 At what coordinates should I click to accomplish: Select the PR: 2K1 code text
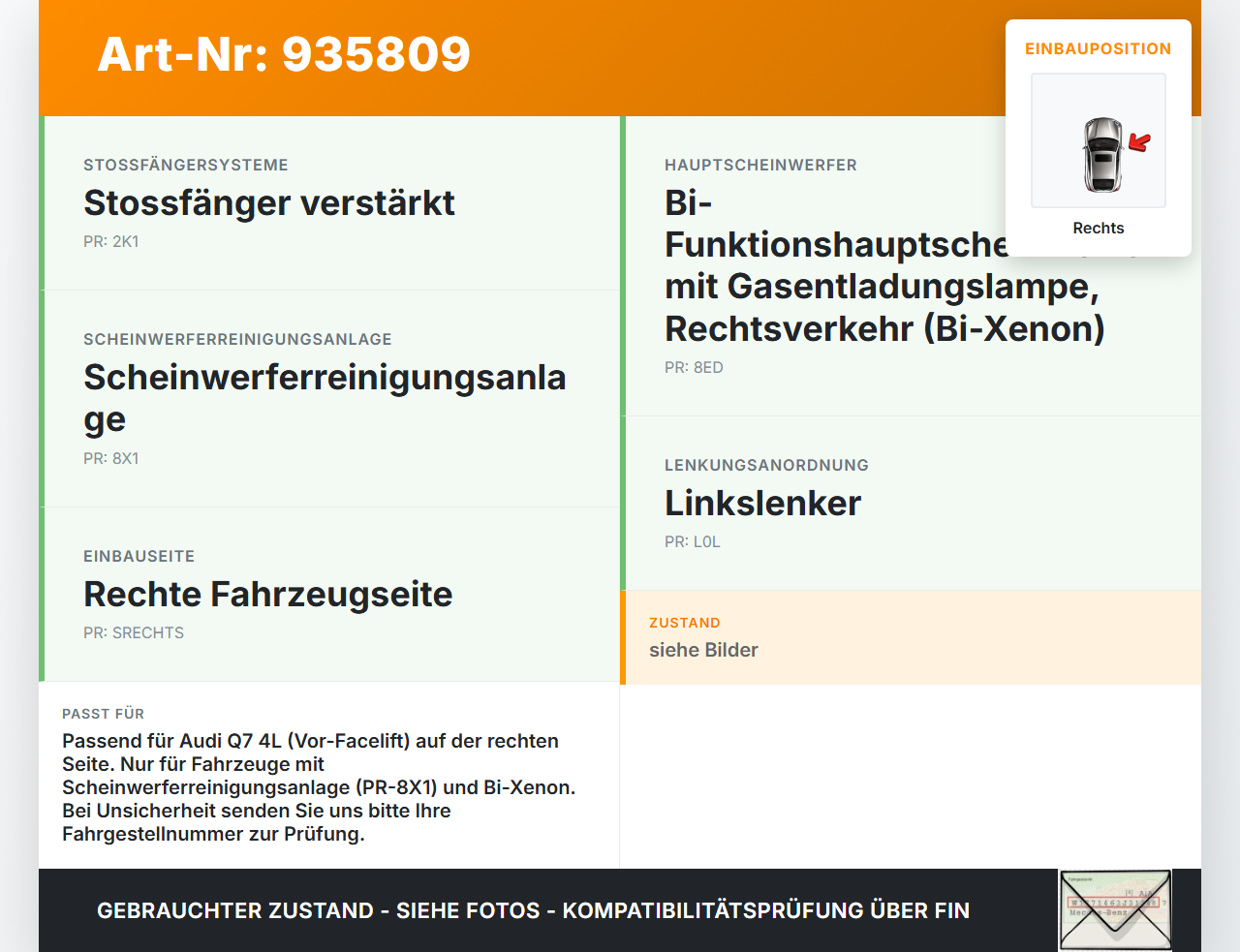tap(111, 242)
